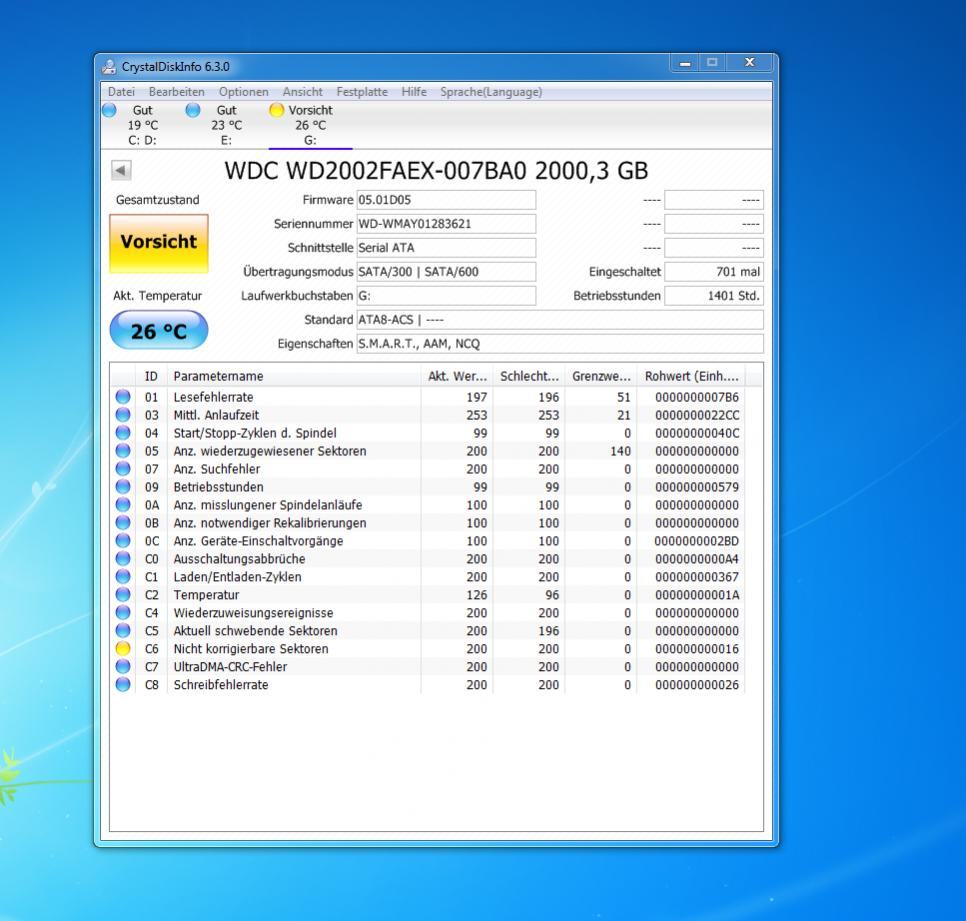This screenshot has width=966, height=921.
Task: Open the Hilfe menu
Action: pos(414,92)
